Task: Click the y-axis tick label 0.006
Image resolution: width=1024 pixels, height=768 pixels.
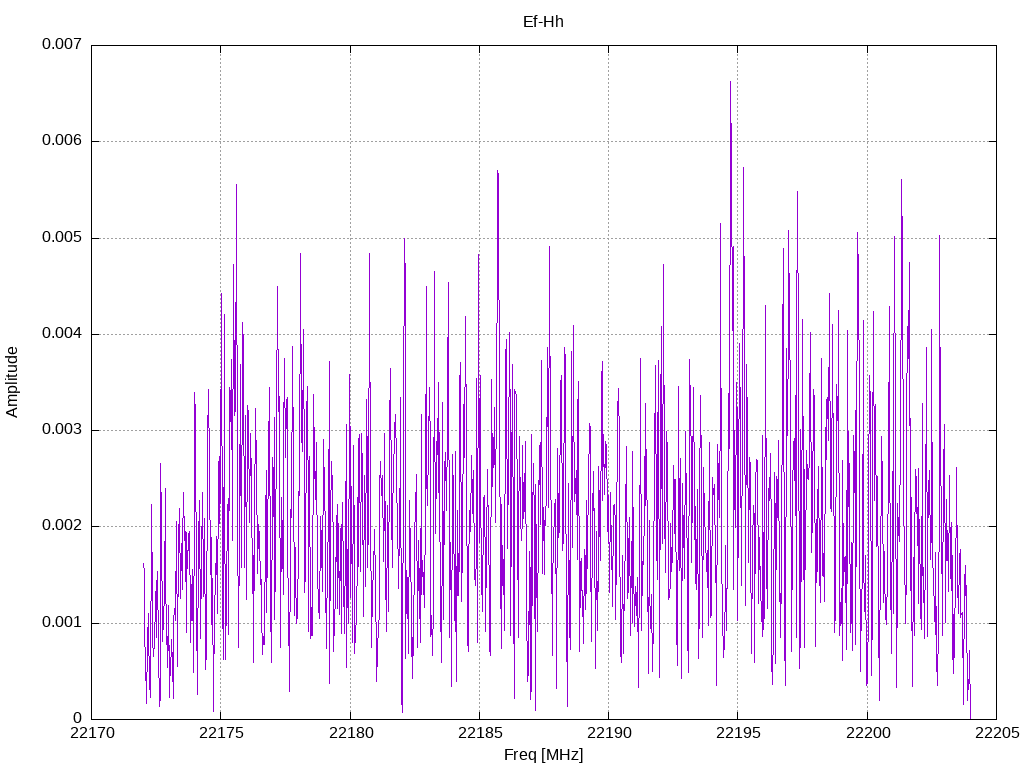Action: tap(62, 140)
